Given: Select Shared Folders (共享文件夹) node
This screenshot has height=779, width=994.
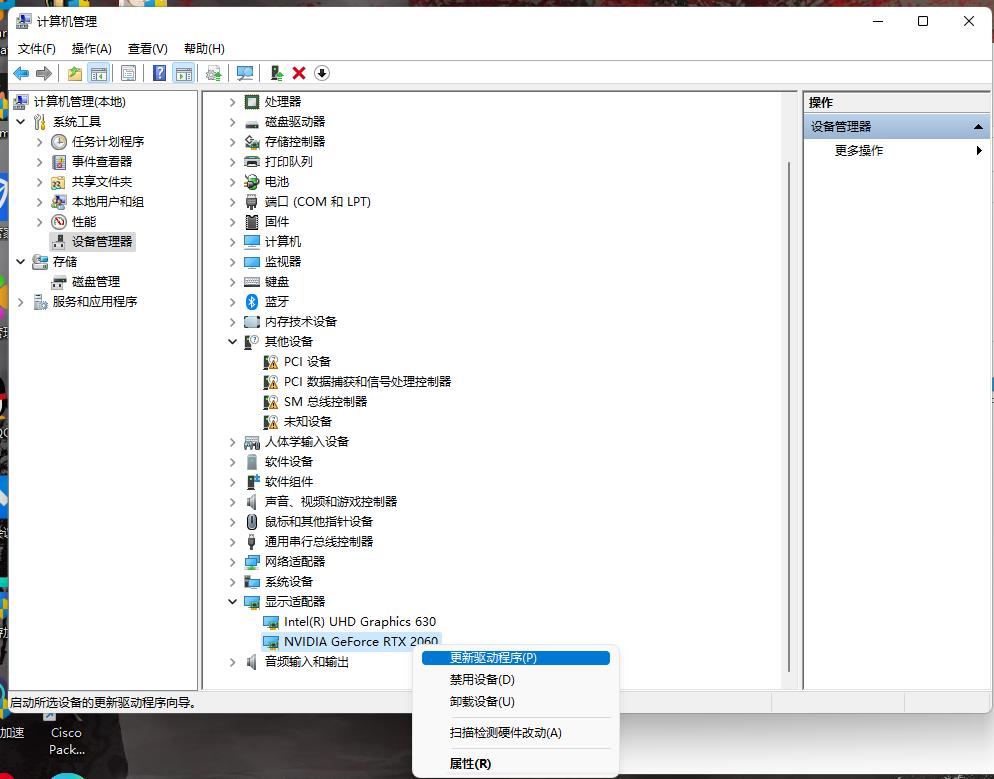Looking at the screenshot, I should 101,182.
